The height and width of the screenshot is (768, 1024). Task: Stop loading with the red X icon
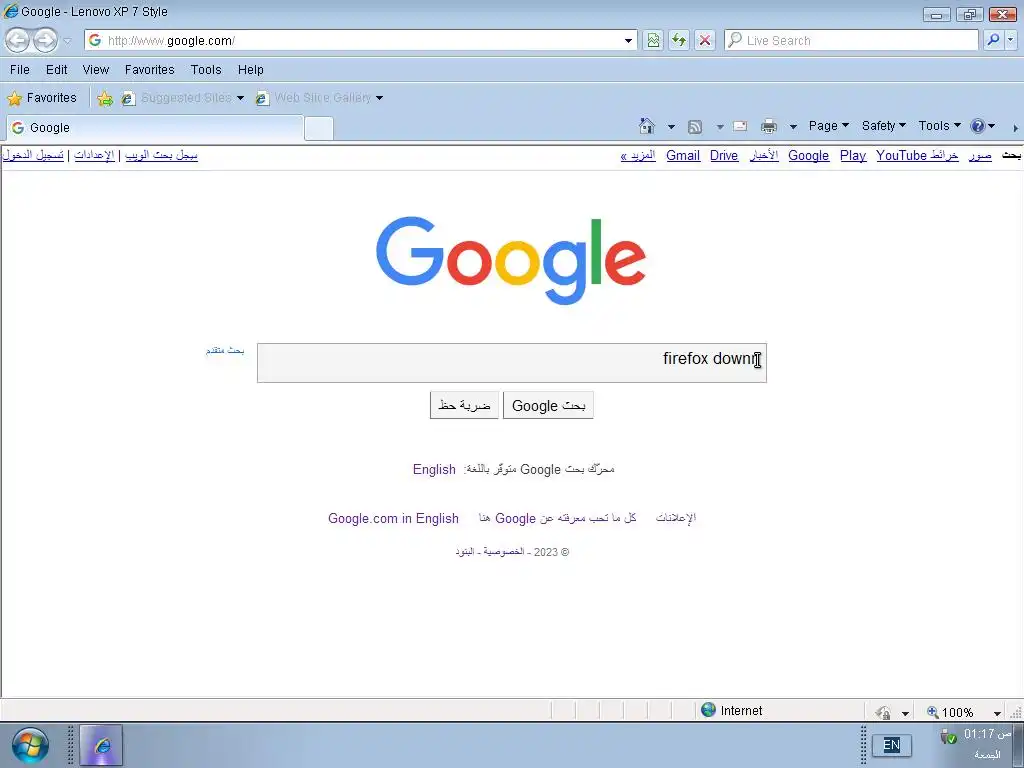705,40
